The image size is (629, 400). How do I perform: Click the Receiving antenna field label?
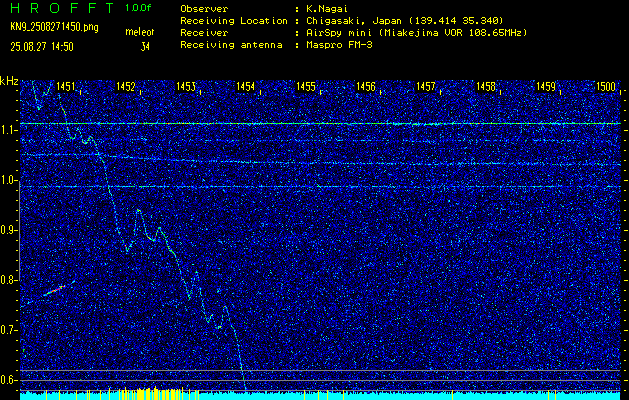(231, 45)
